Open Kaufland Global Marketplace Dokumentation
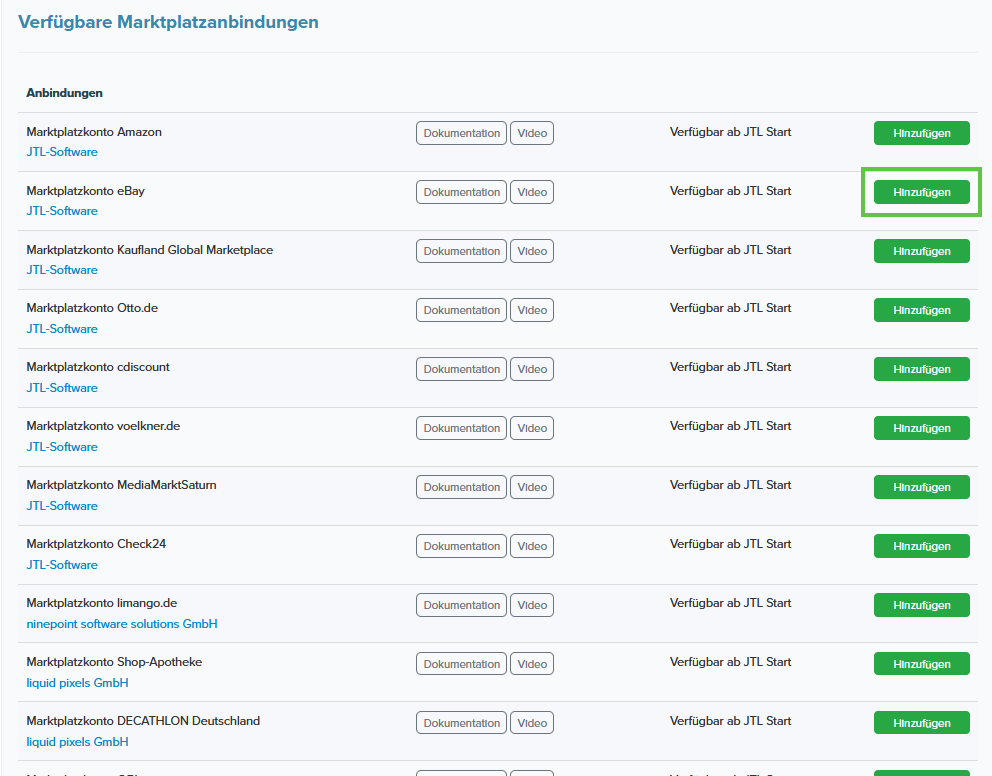Viewport: 992px width, 776px height. click(461, 251)
